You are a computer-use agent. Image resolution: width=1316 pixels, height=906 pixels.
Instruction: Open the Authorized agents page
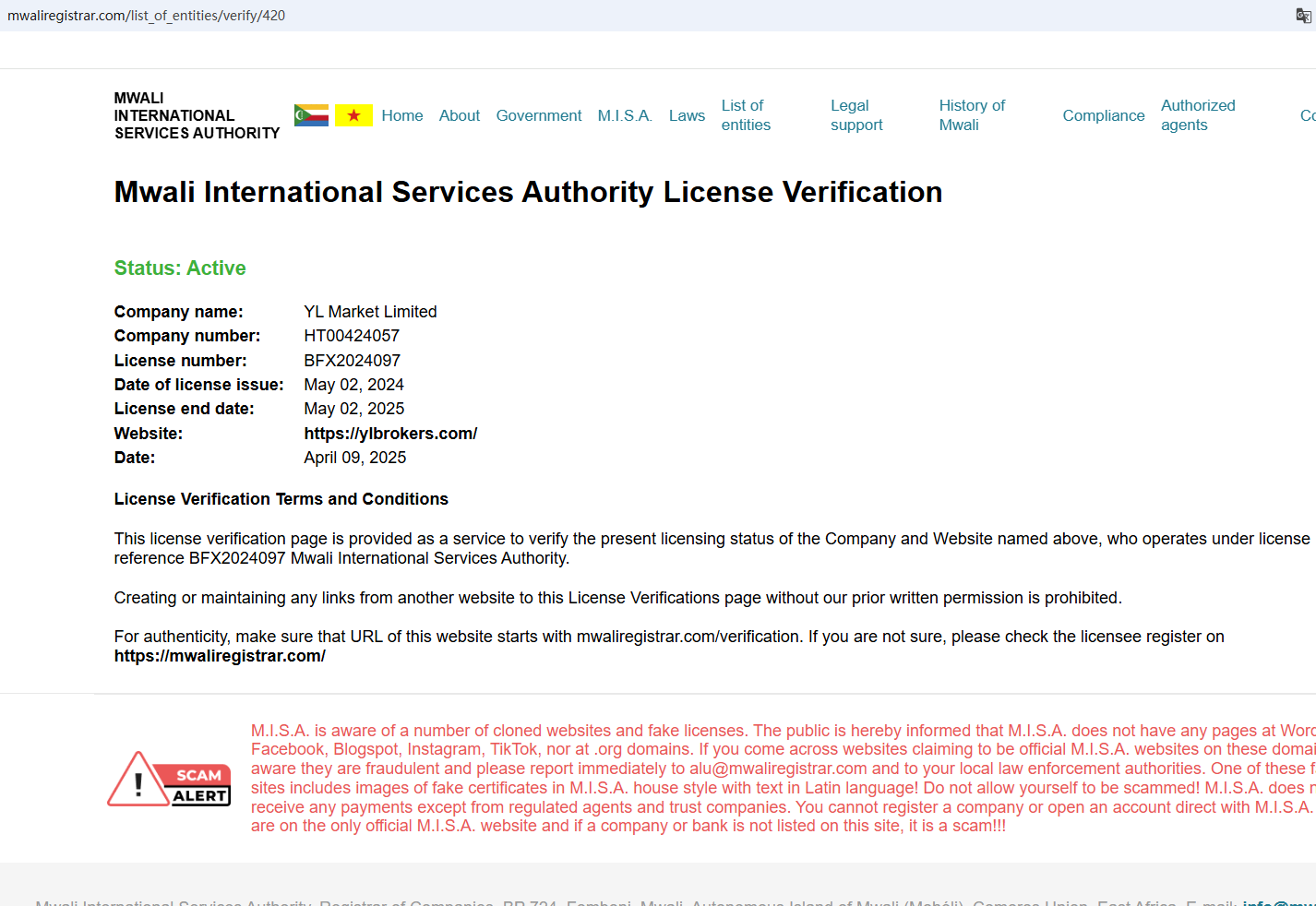coord(1197,115)
